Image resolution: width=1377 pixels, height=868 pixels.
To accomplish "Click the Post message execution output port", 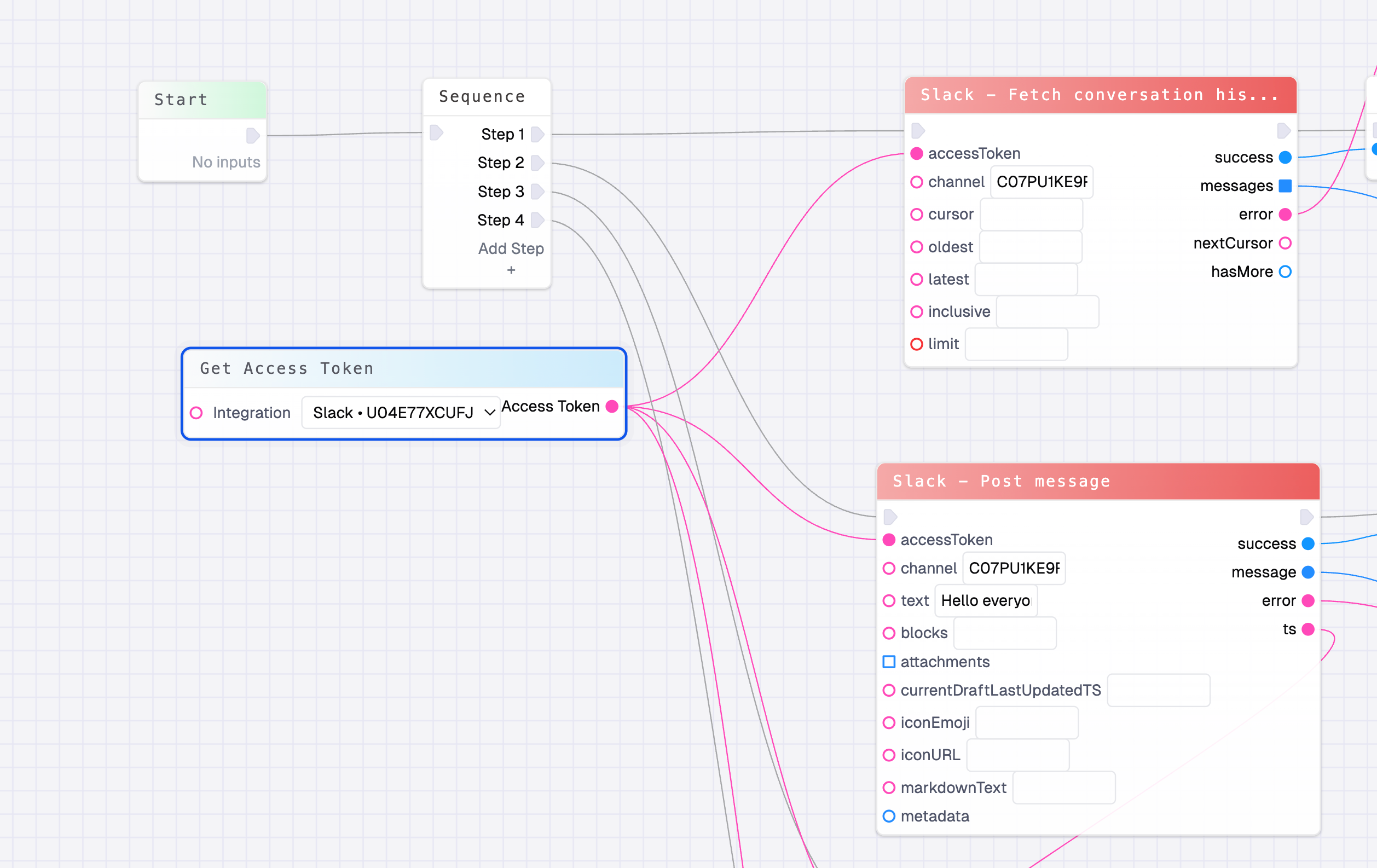I will point(1306,517).
